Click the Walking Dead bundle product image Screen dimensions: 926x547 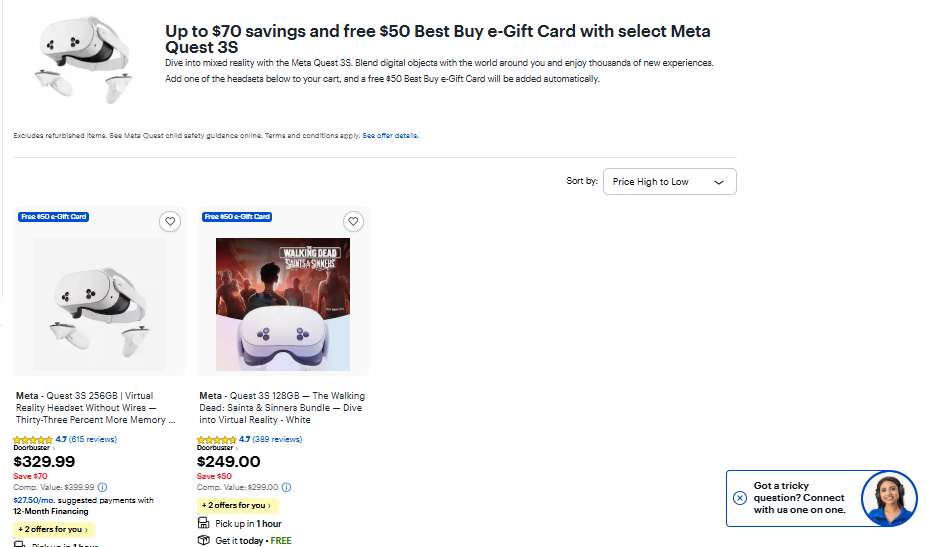(x=283, y=302)
